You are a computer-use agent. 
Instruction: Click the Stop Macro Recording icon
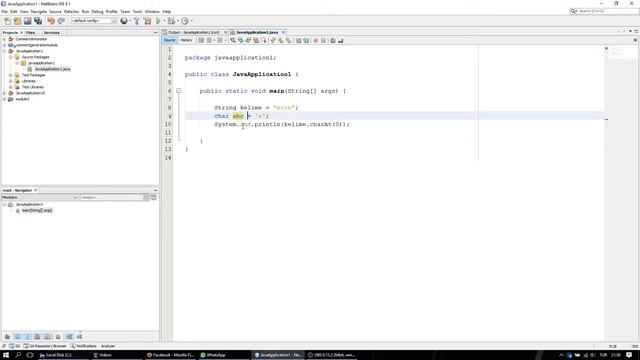click(323, 40)
